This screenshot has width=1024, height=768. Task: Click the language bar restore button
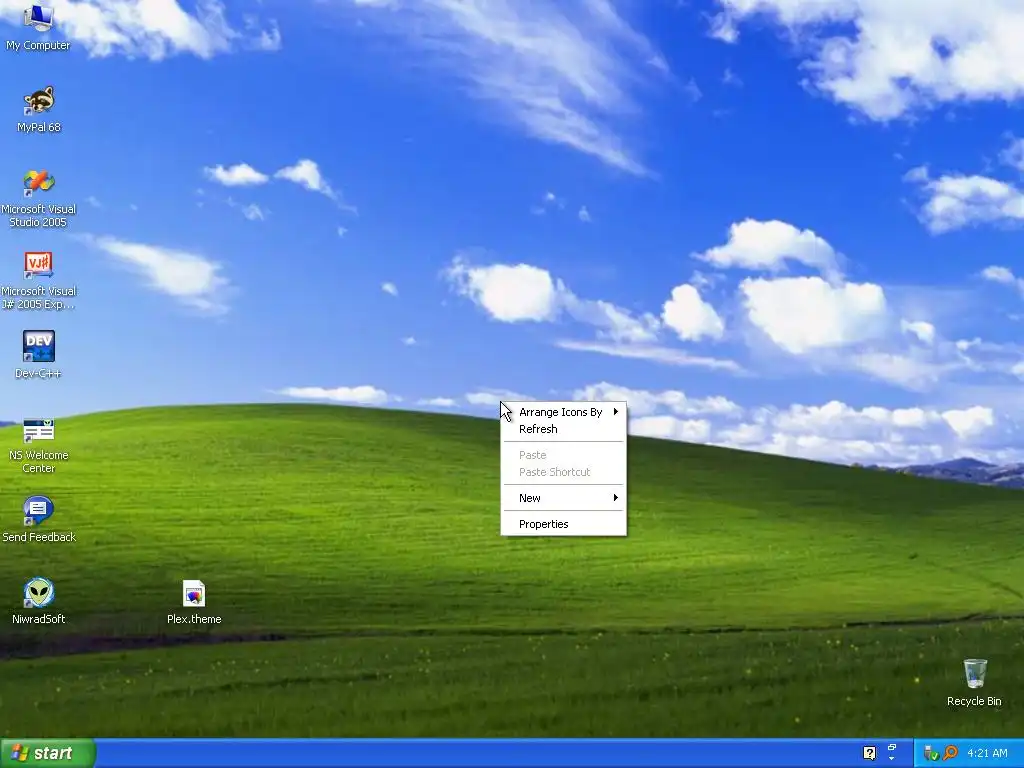(x=891, y=747)
